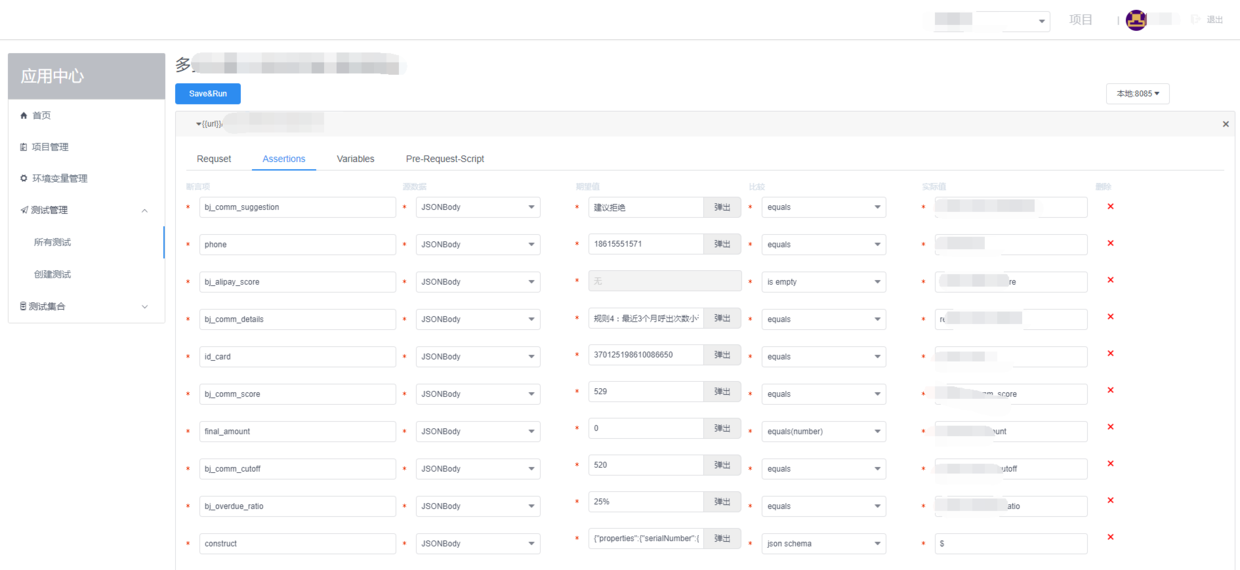The width and height of the screenshot is (1240, 570).
Task: Click the actual value field containing $
Action: [x=1011, y=544]
